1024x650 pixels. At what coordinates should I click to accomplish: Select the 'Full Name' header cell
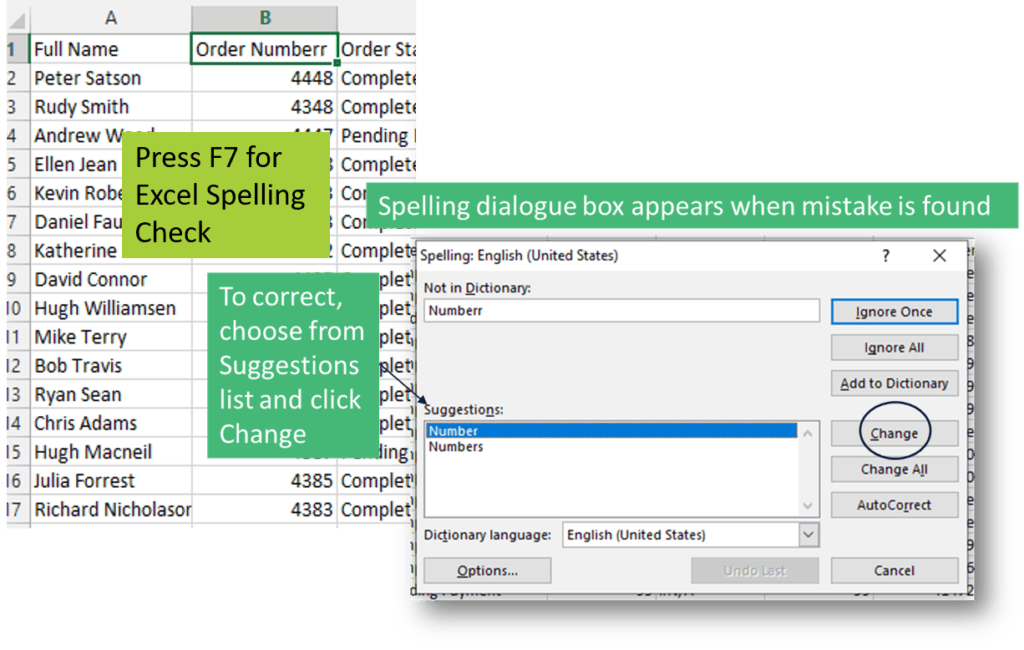coord(110,49)
